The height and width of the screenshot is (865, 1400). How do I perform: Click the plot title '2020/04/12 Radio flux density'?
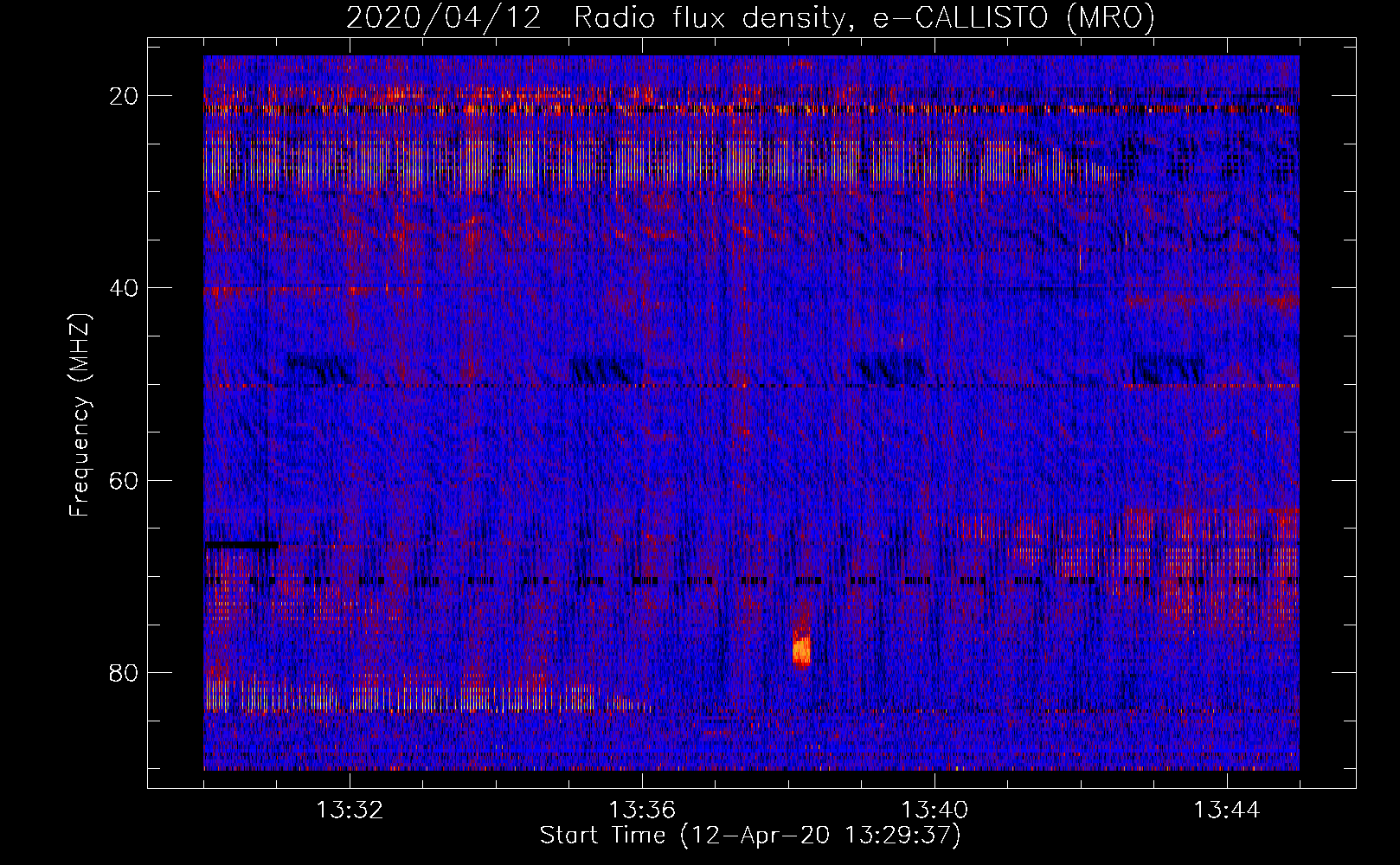tap(751, 17)
